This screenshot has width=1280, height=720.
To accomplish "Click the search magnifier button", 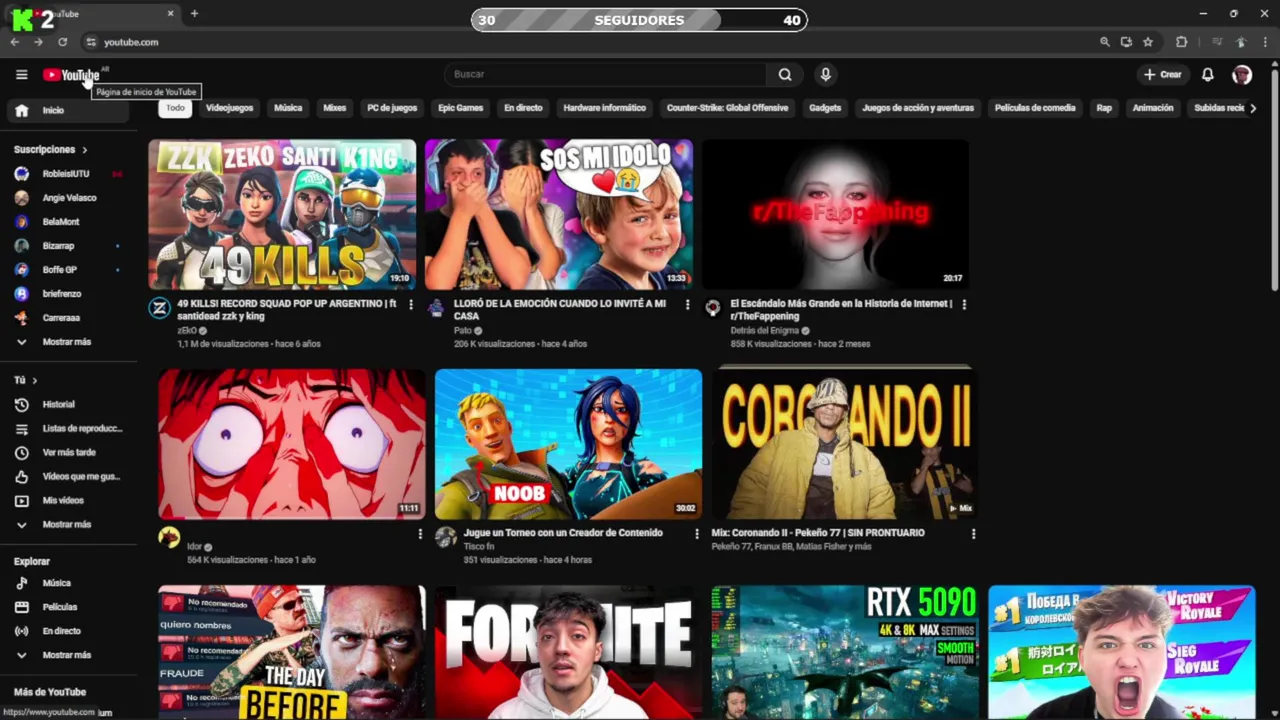I will point(785,74).
